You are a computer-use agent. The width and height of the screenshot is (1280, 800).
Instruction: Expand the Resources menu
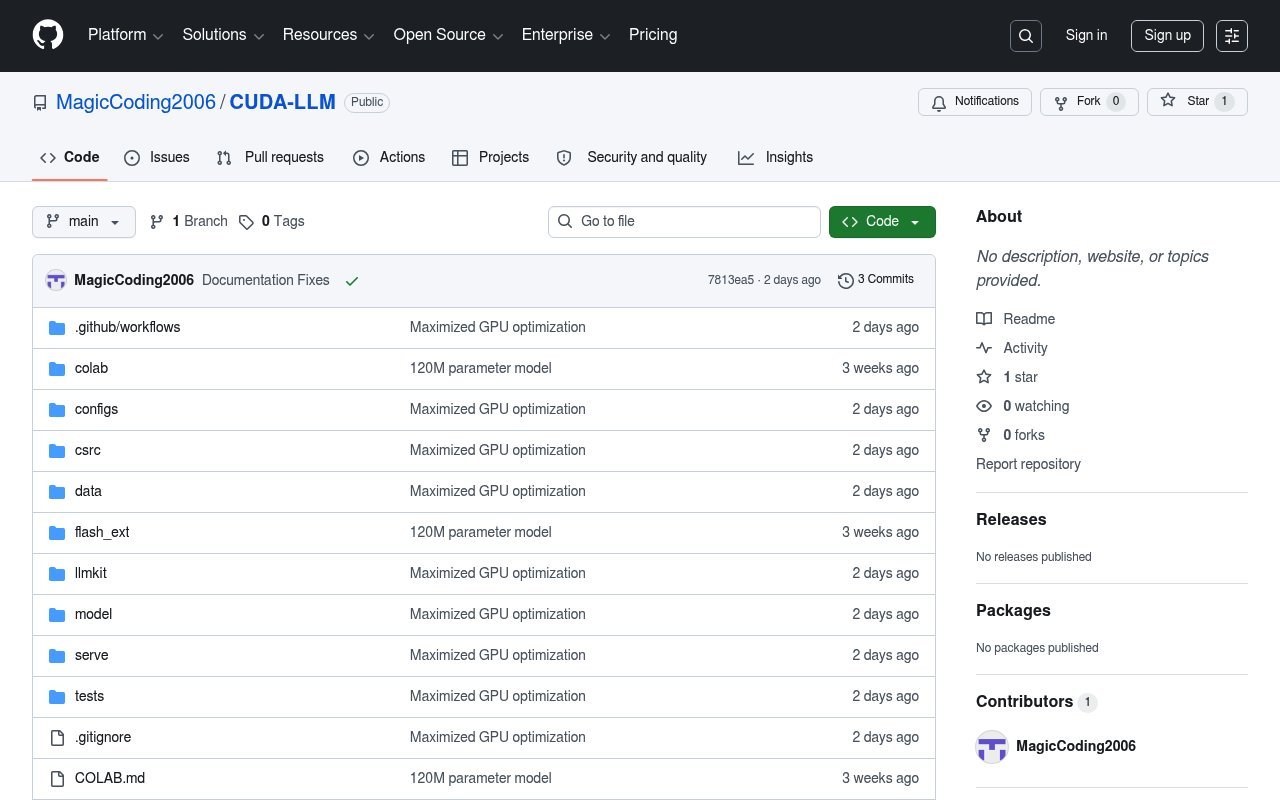328,35
